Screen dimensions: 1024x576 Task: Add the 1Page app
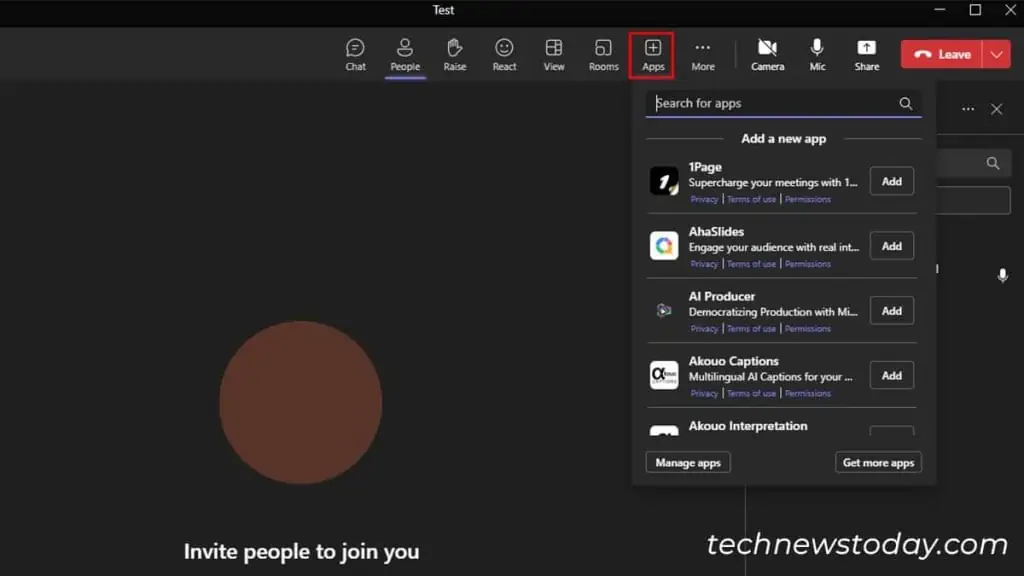point(891,181)
